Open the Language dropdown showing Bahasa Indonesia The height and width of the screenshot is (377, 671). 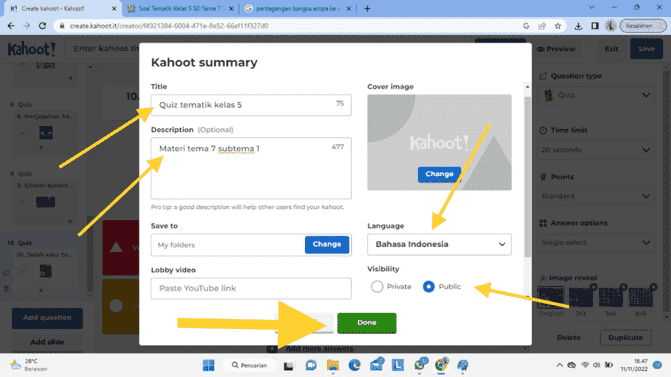[439, 244]
